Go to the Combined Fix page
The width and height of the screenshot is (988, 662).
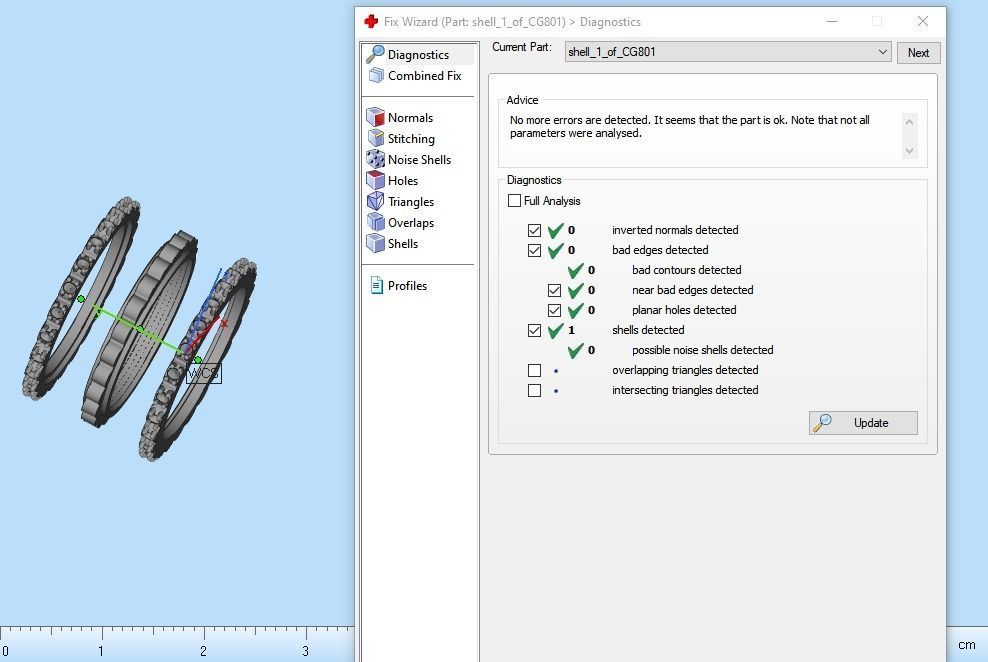(425, 76)
